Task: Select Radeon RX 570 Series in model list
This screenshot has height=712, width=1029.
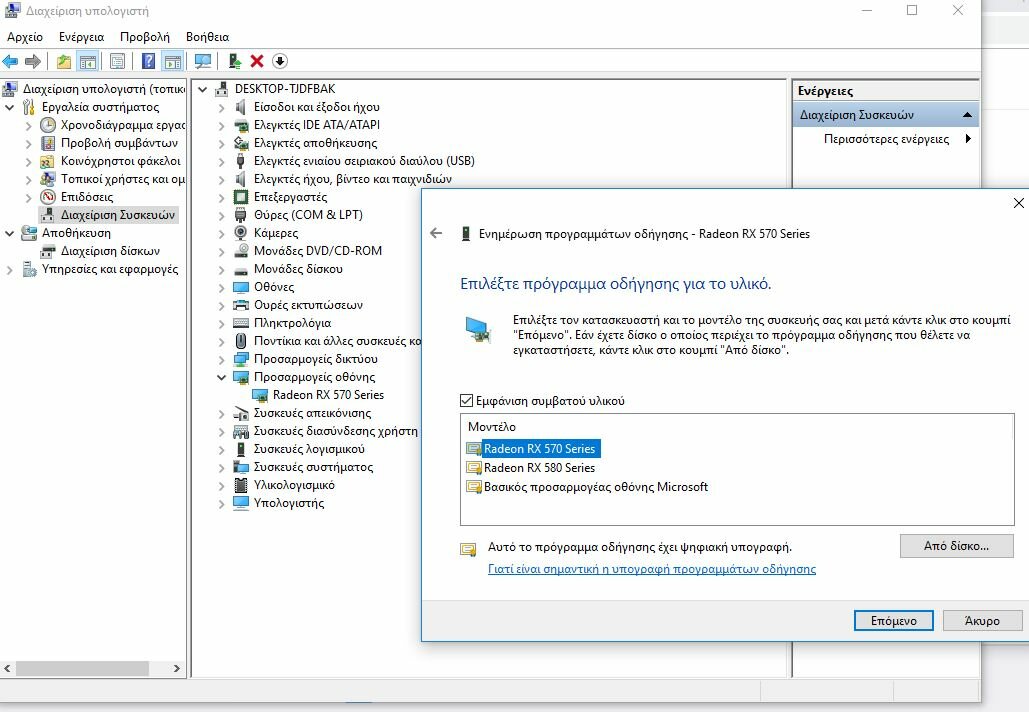Action: tap(539, 449)
